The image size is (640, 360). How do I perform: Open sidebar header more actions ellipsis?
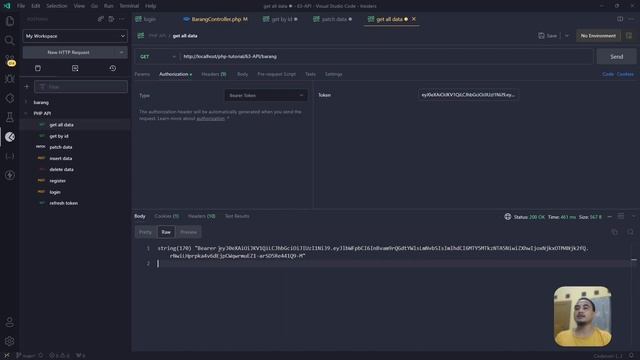click(x=122, y=19)
